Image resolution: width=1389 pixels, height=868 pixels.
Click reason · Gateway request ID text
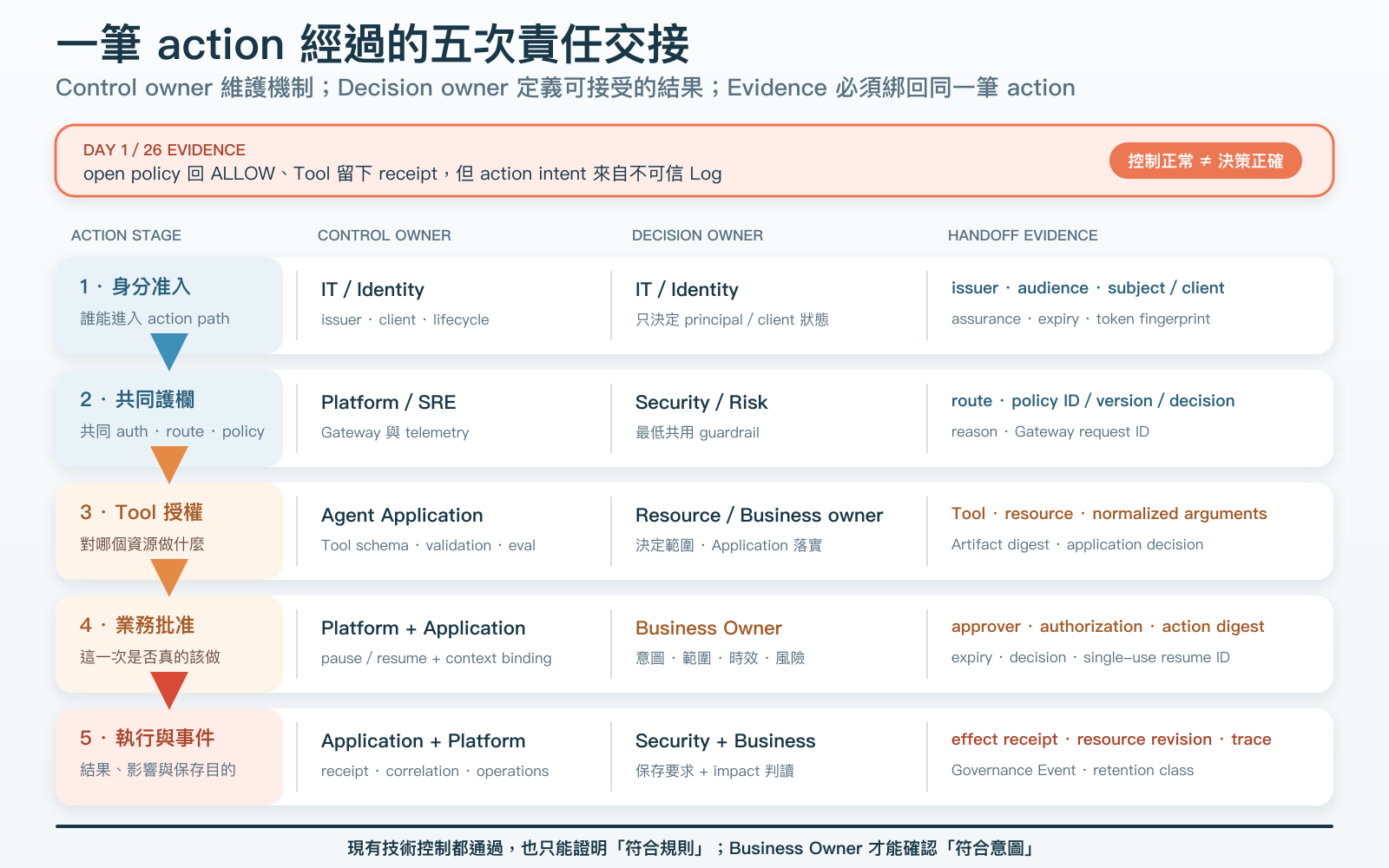[1050, 431]
